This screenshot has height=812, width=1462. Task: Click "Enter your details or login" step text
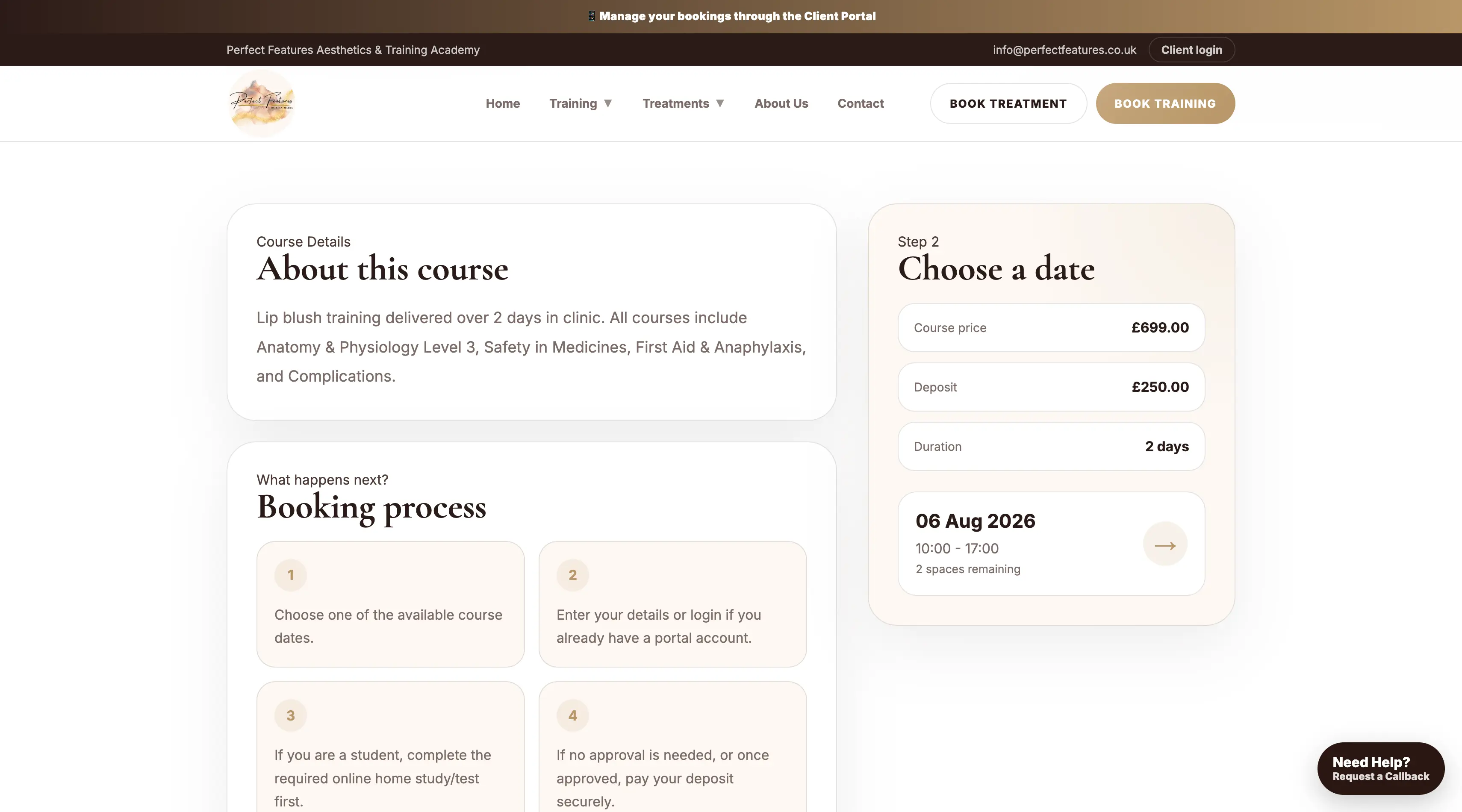659,627
